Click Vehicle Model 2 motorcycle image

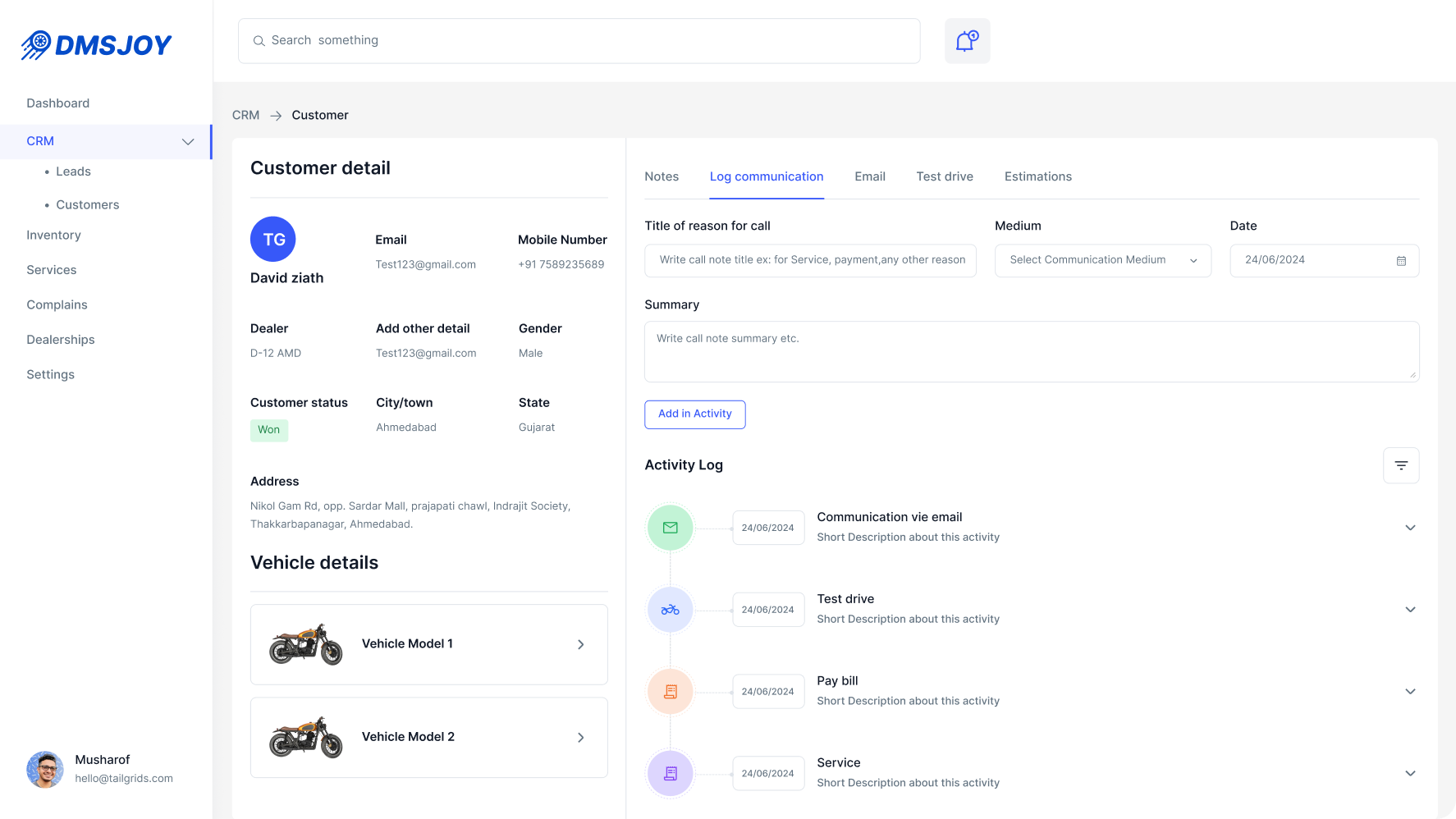(x=306, y=737)
